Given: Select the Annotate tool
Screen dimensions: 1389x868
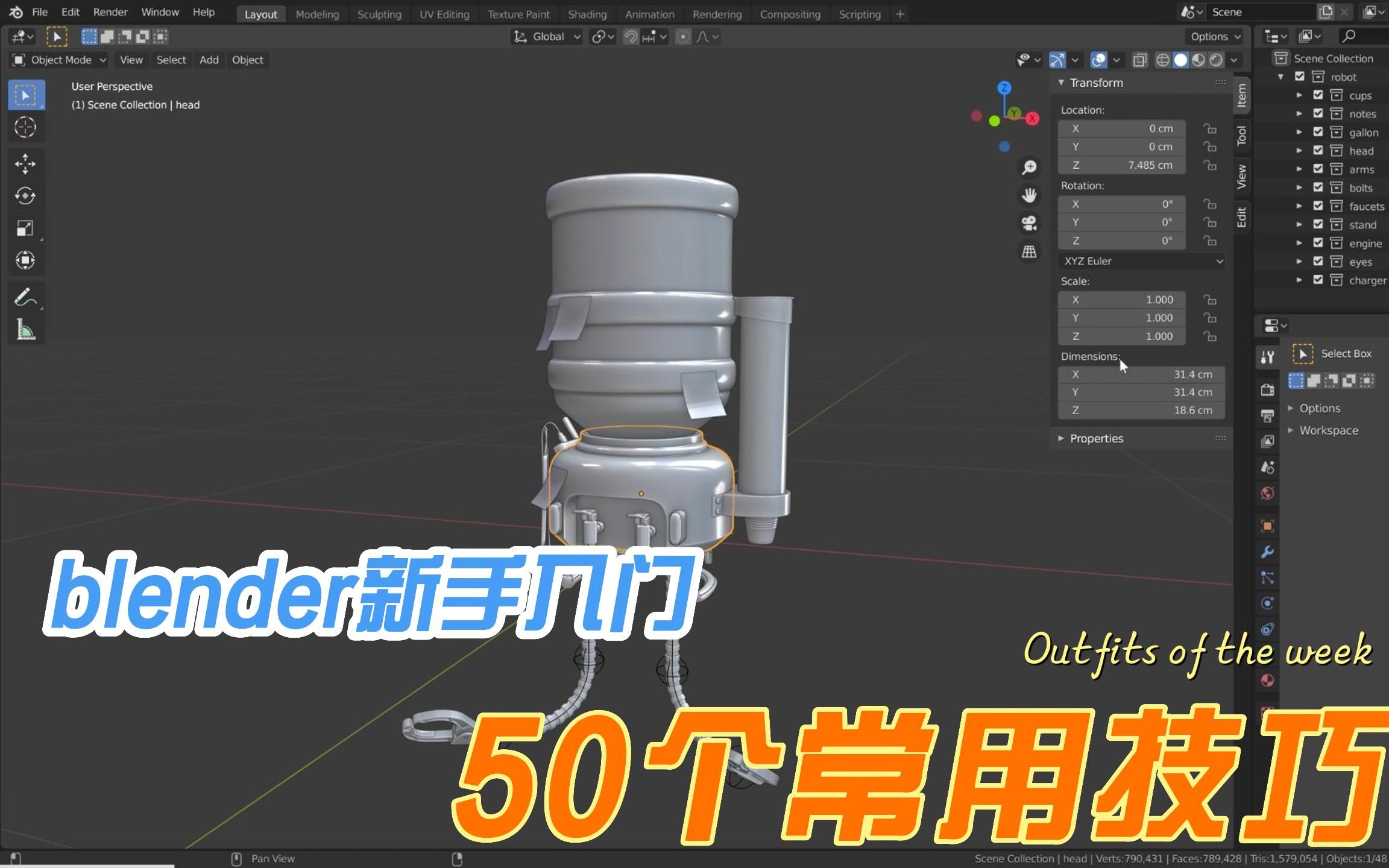Looking at the screenshot, I should click(27, 297).
